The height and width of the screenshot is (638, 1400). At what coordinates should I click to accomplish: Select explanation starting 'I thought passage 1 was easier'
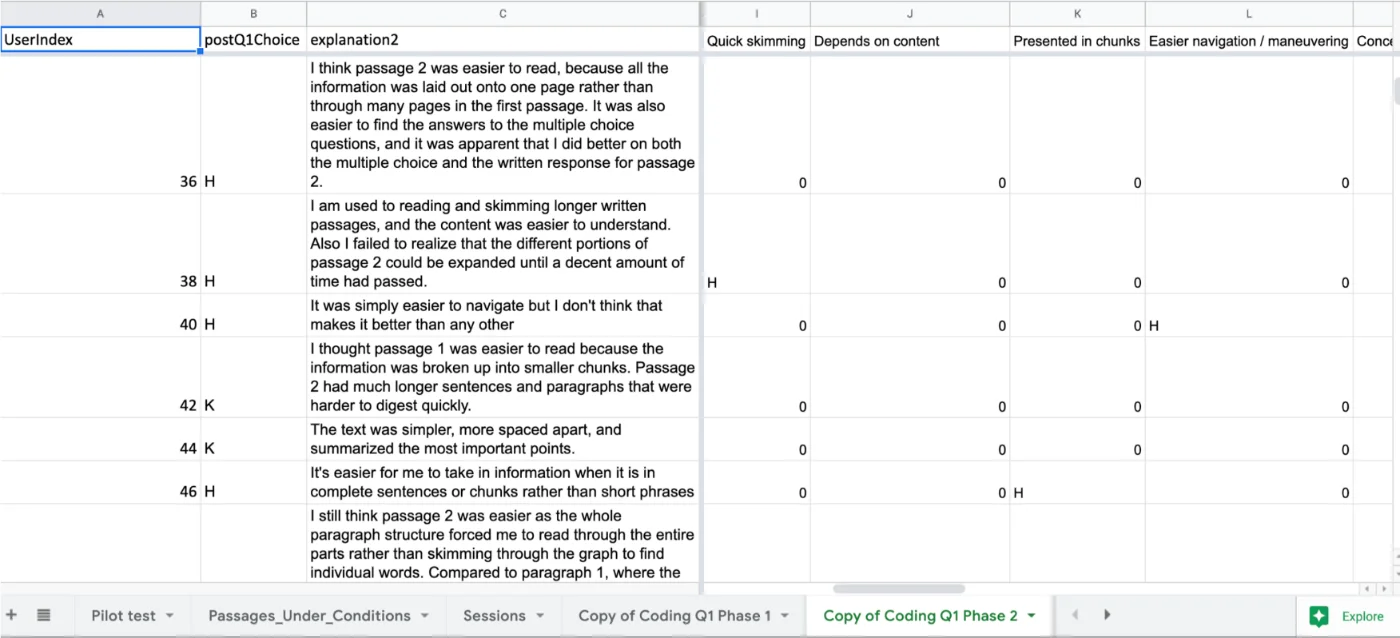point(503,377)
